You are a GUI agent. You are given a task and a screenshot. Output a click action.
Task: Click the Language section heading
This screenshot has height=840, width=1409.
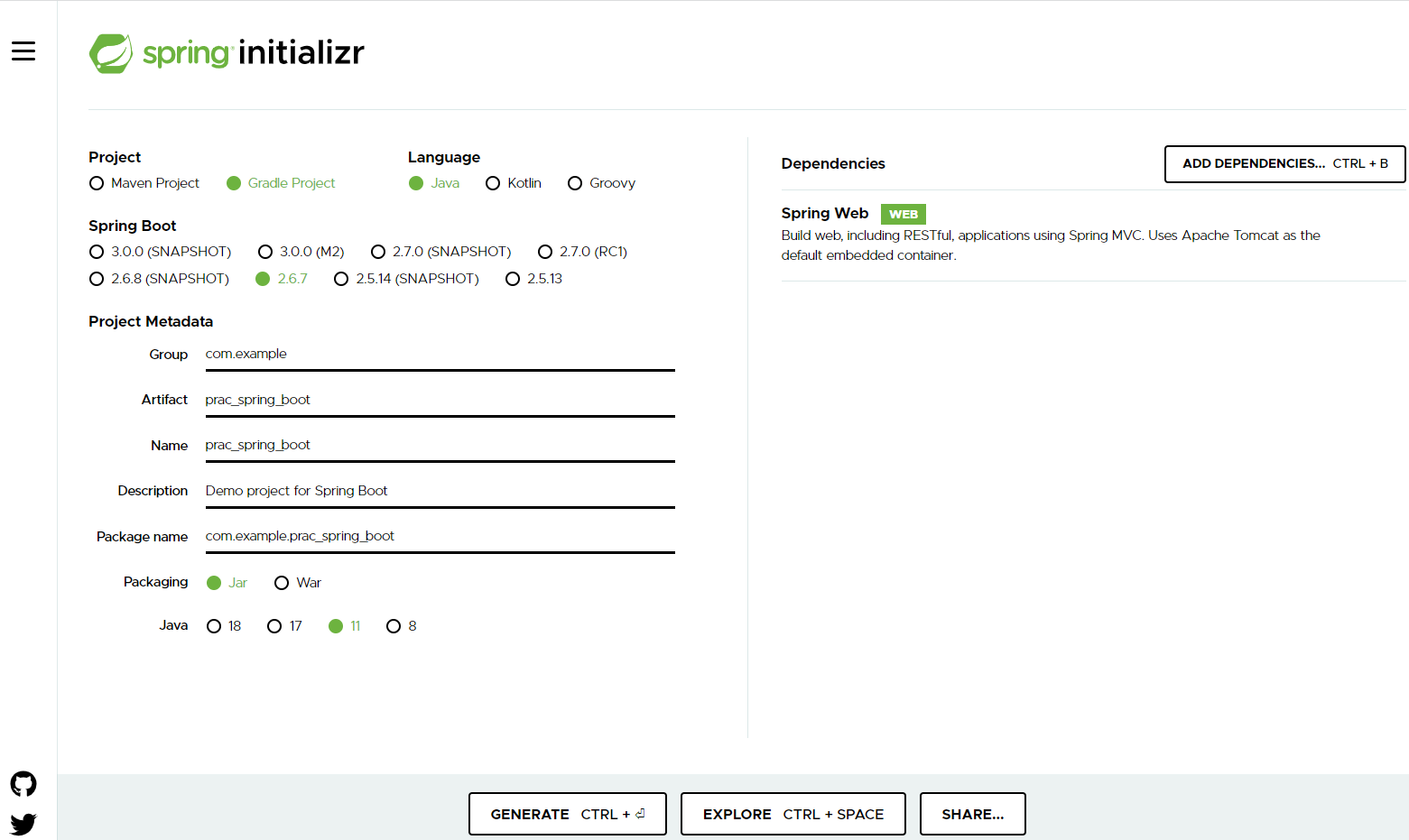click(x=444, y=157)
